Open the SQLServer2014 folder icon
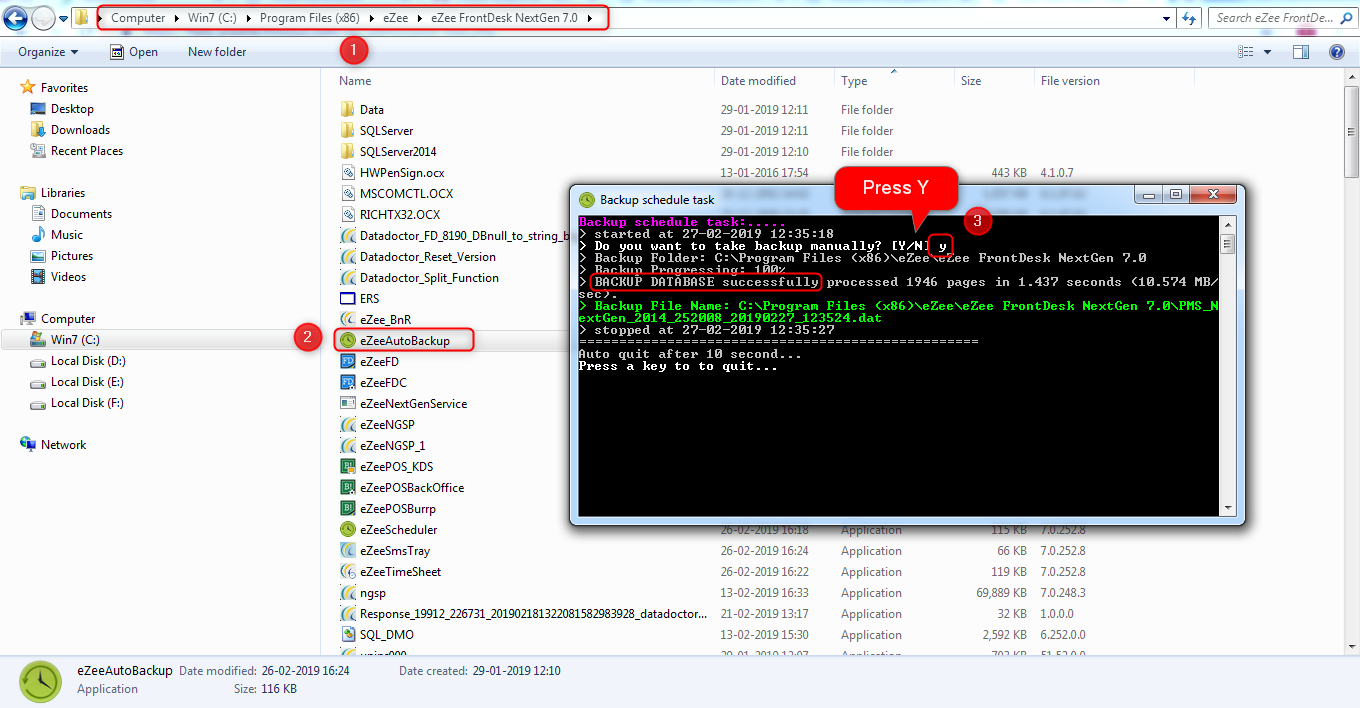This screenshot has width=1360, height=708. pyautogui.click(x=348, y=152)
